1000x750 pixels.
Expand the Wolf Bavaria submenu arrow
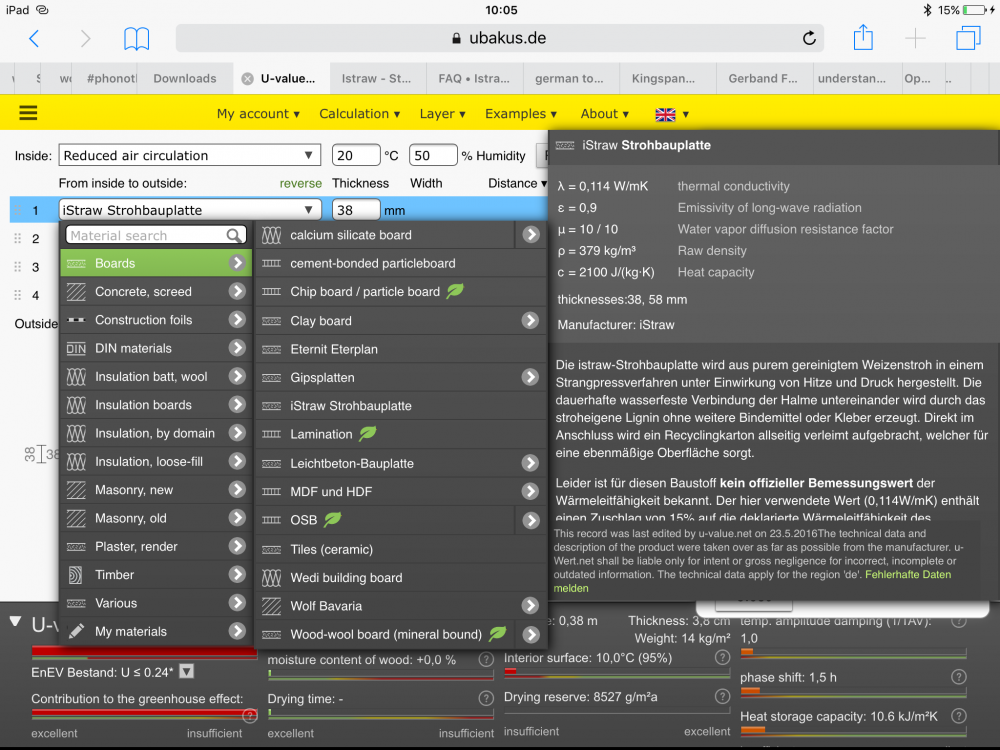point(531,605)
